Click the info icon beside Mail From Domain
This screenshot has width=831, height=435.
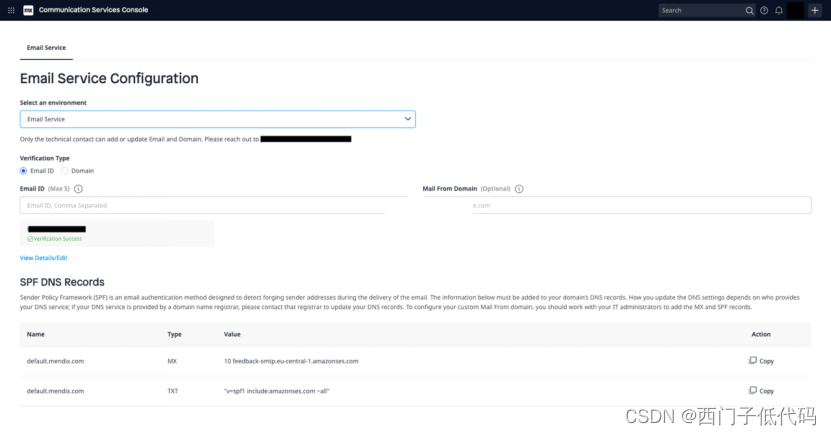(x=519, y=189)
